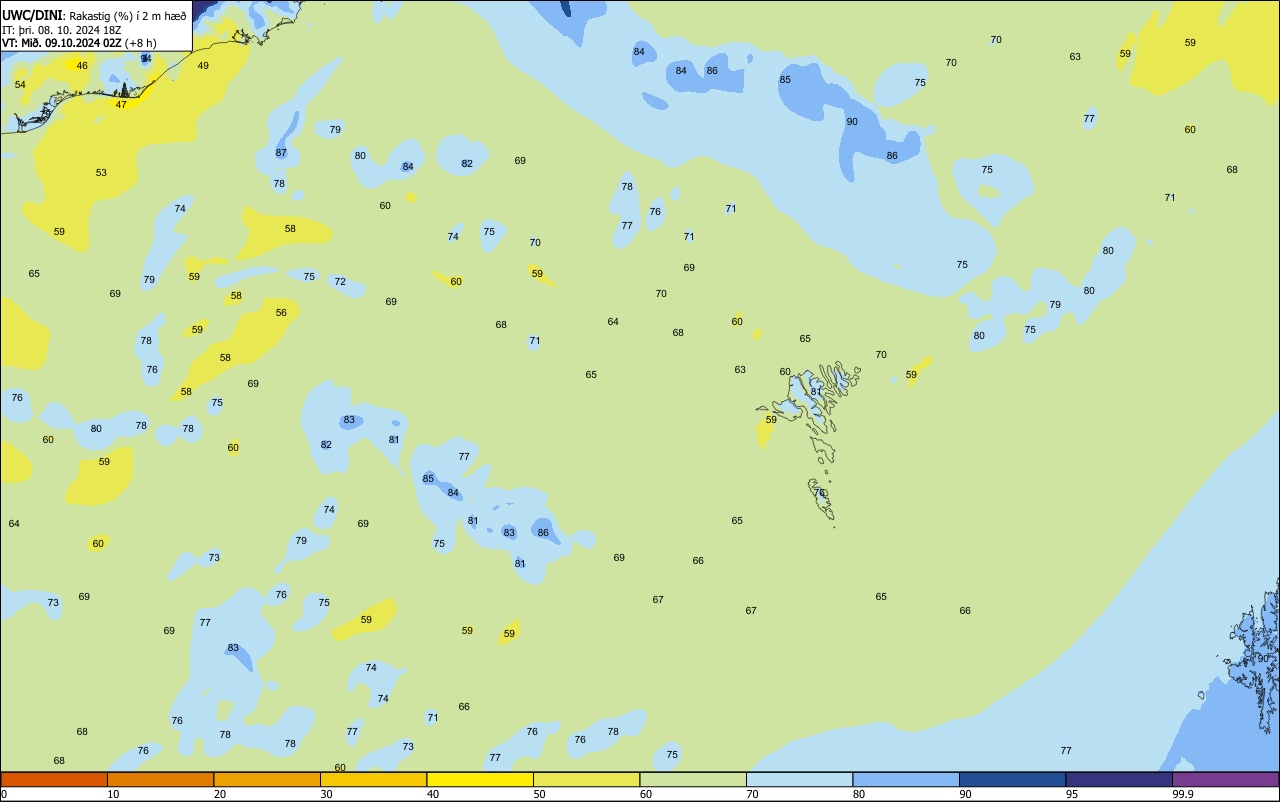Select the legend tick label '10'
The image size is (1280, 802).
[x=114, y=794]
